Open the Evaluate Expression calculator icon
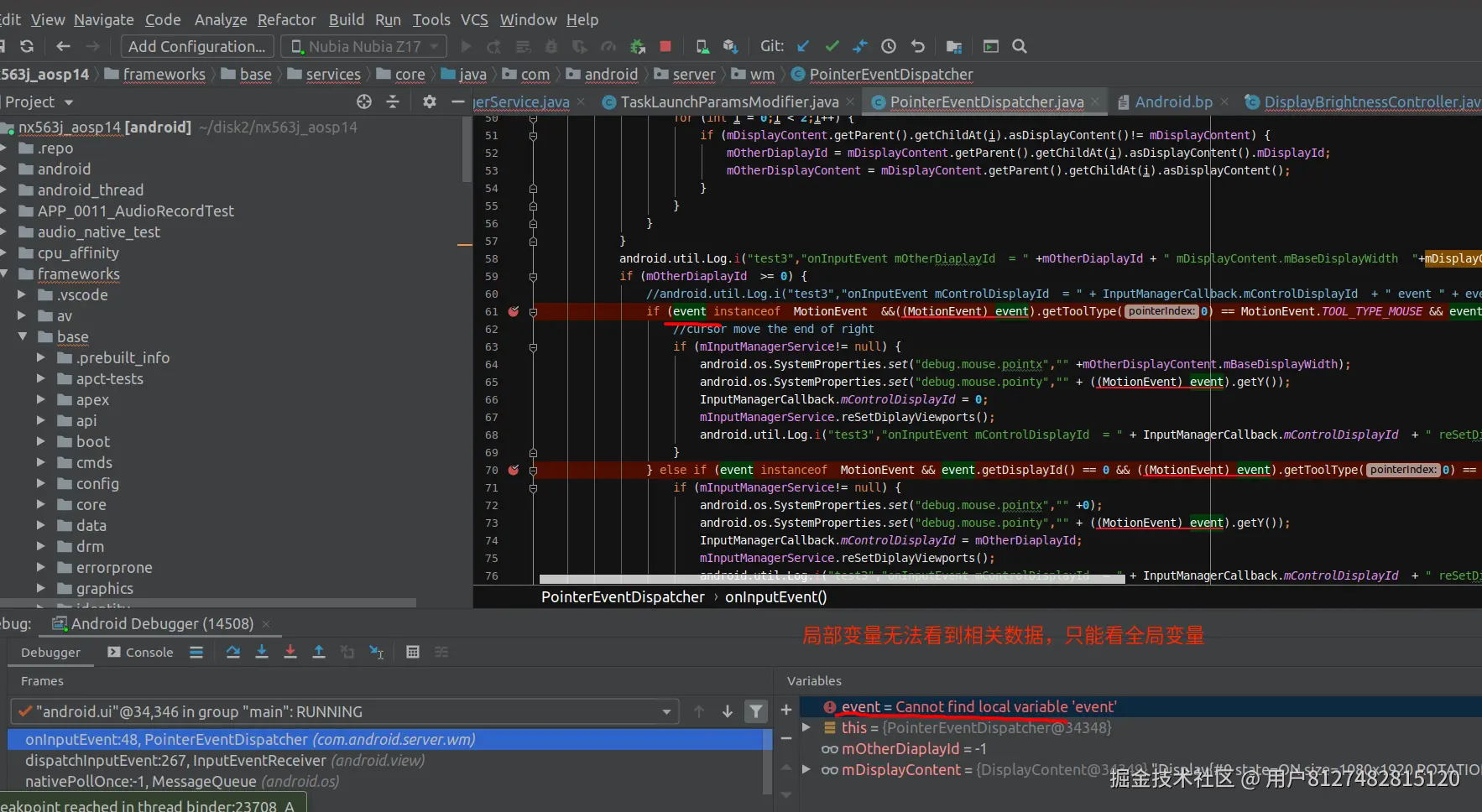1482x812 pixels. pyautogui.click(x=412, y=652)
